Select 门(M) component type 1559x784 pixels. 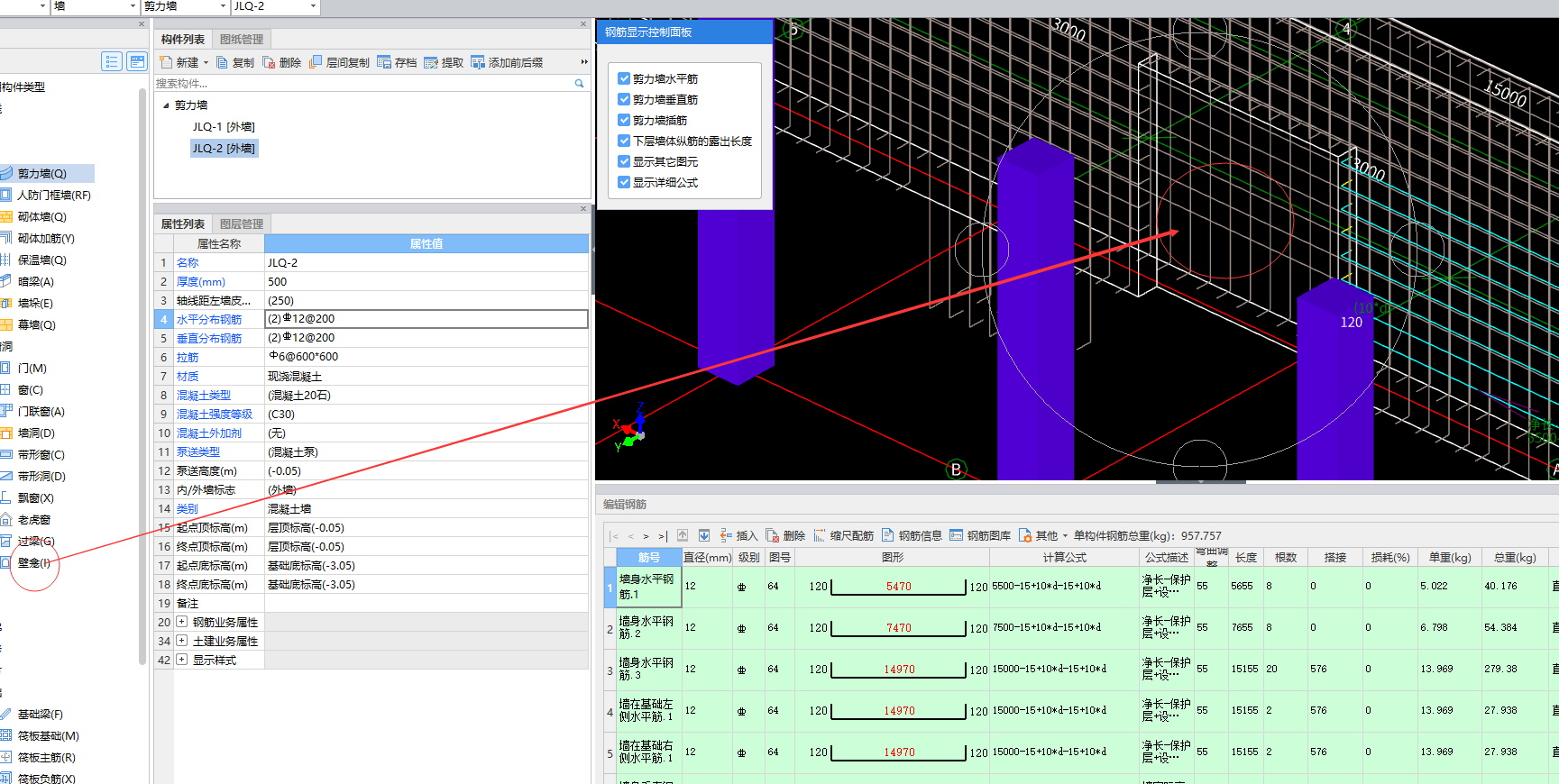point(32,368)
